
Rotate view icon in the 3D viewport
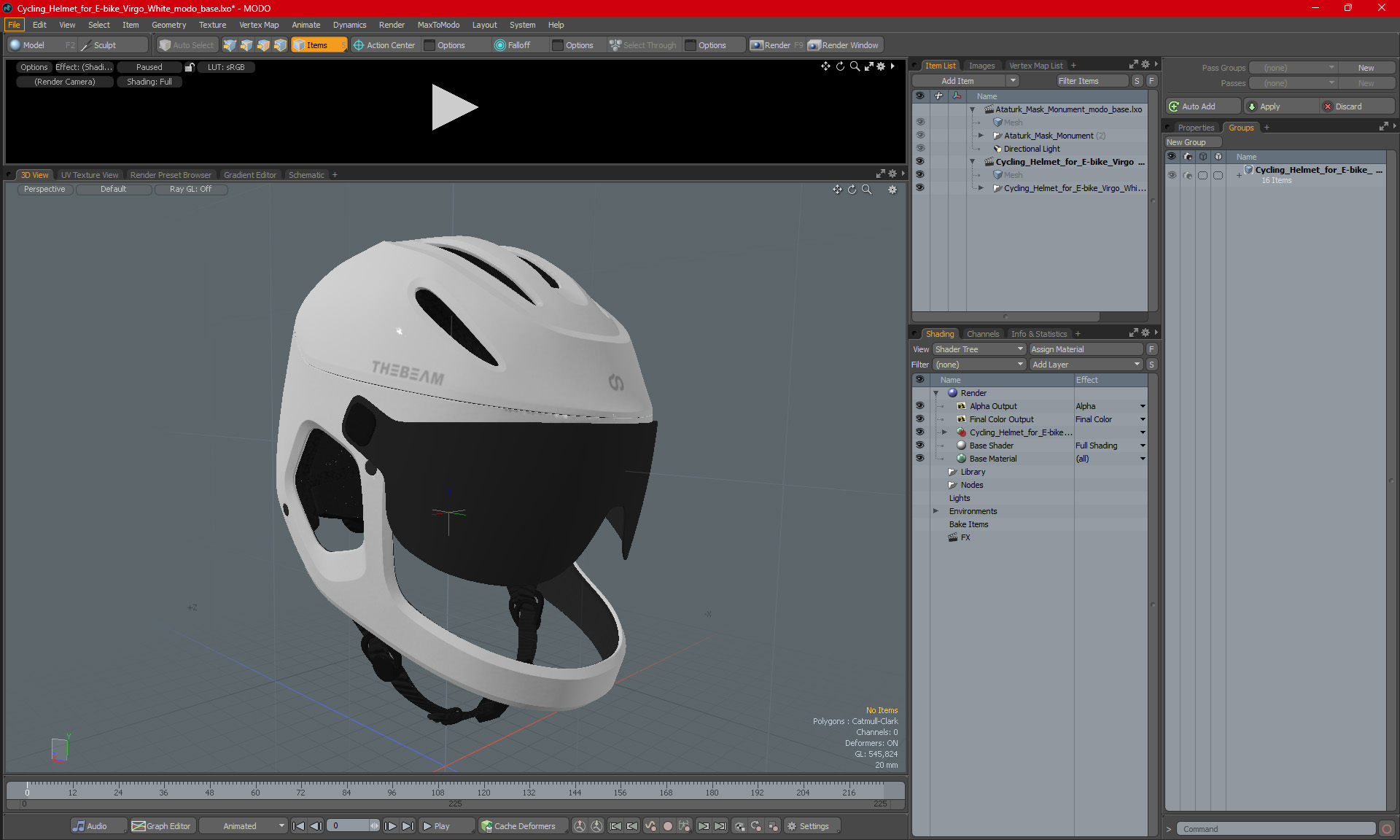pyautogui.click(x=852, y=190)
